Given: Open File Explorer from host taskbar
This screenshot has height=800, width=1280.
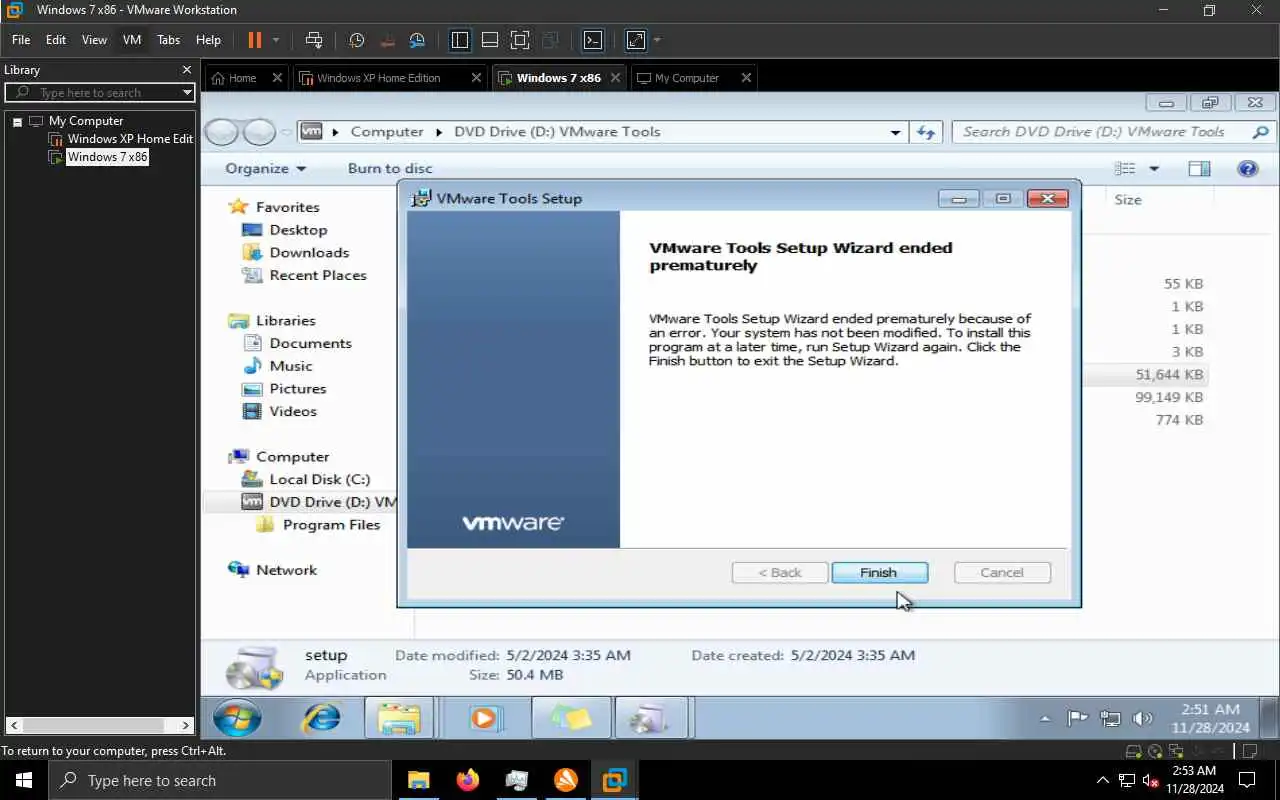Looking at the screenshot, I should click(418, 780).
